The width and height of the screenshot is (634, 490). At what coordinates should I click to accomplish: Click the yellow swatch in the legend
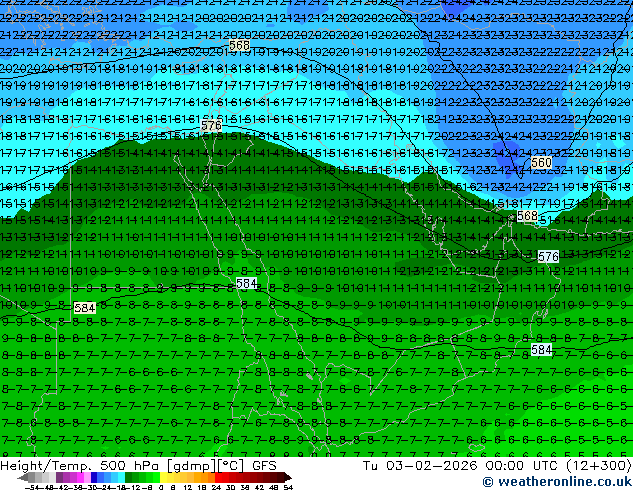[163, 478]
